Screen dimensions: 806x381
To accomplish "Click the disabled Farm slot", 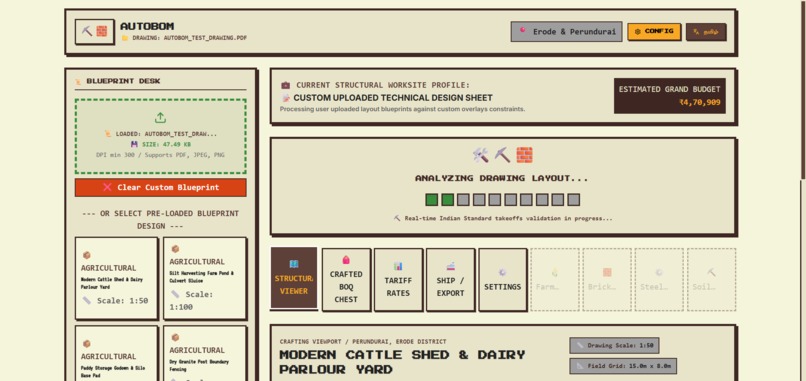I will pyautogui.click(x=555, y=280).
